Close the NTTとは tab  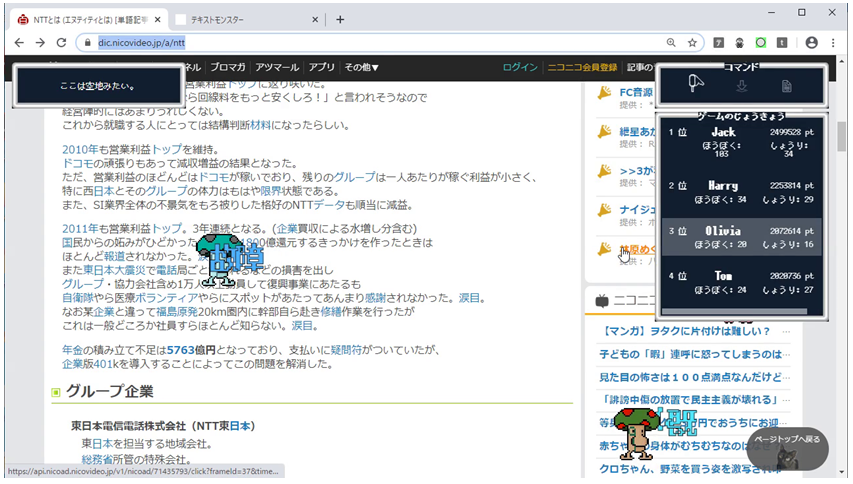click(x=158, y=20)
